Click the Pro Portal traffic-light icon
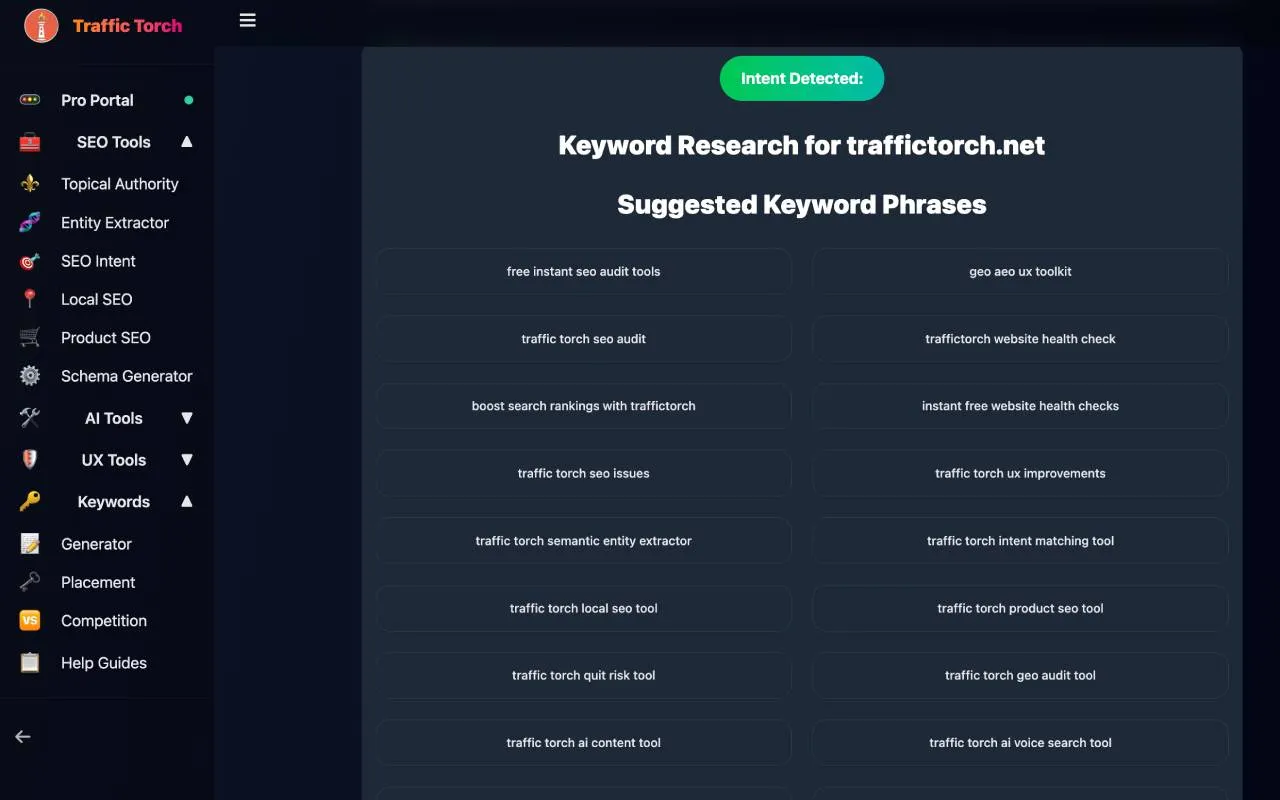 30,100
